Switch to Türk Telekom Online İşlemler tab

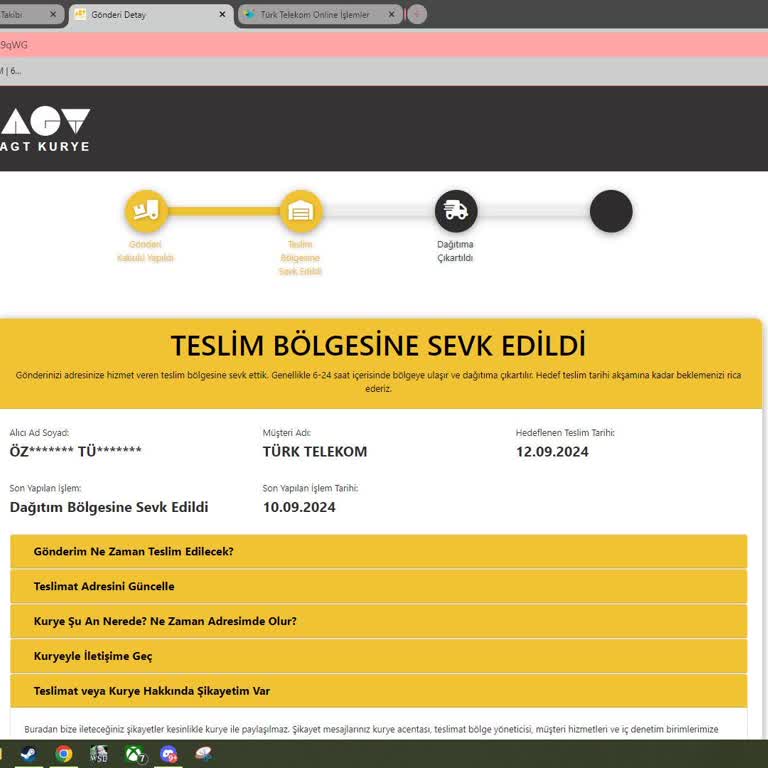pos(320,15)
